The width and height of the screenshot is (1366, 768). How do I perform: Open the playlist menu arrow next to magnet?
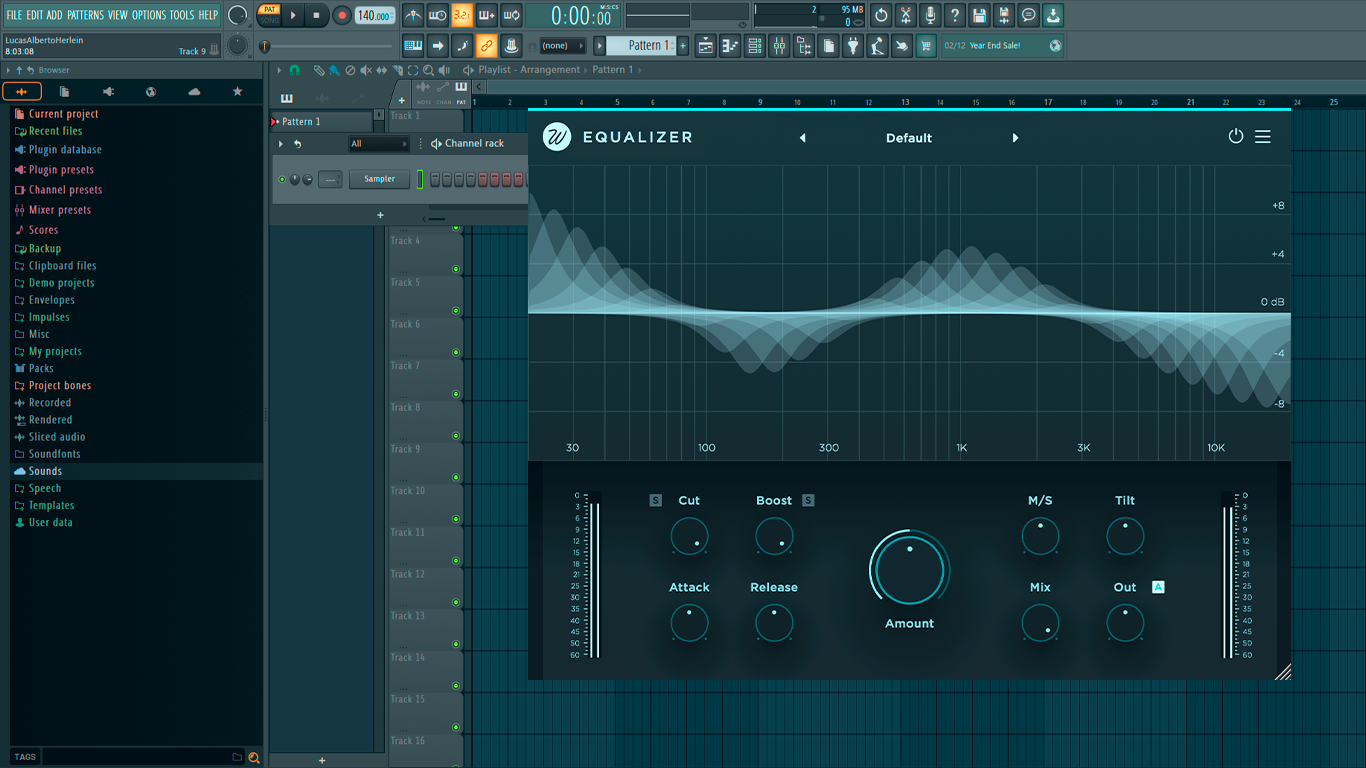[x=280, y=70]
